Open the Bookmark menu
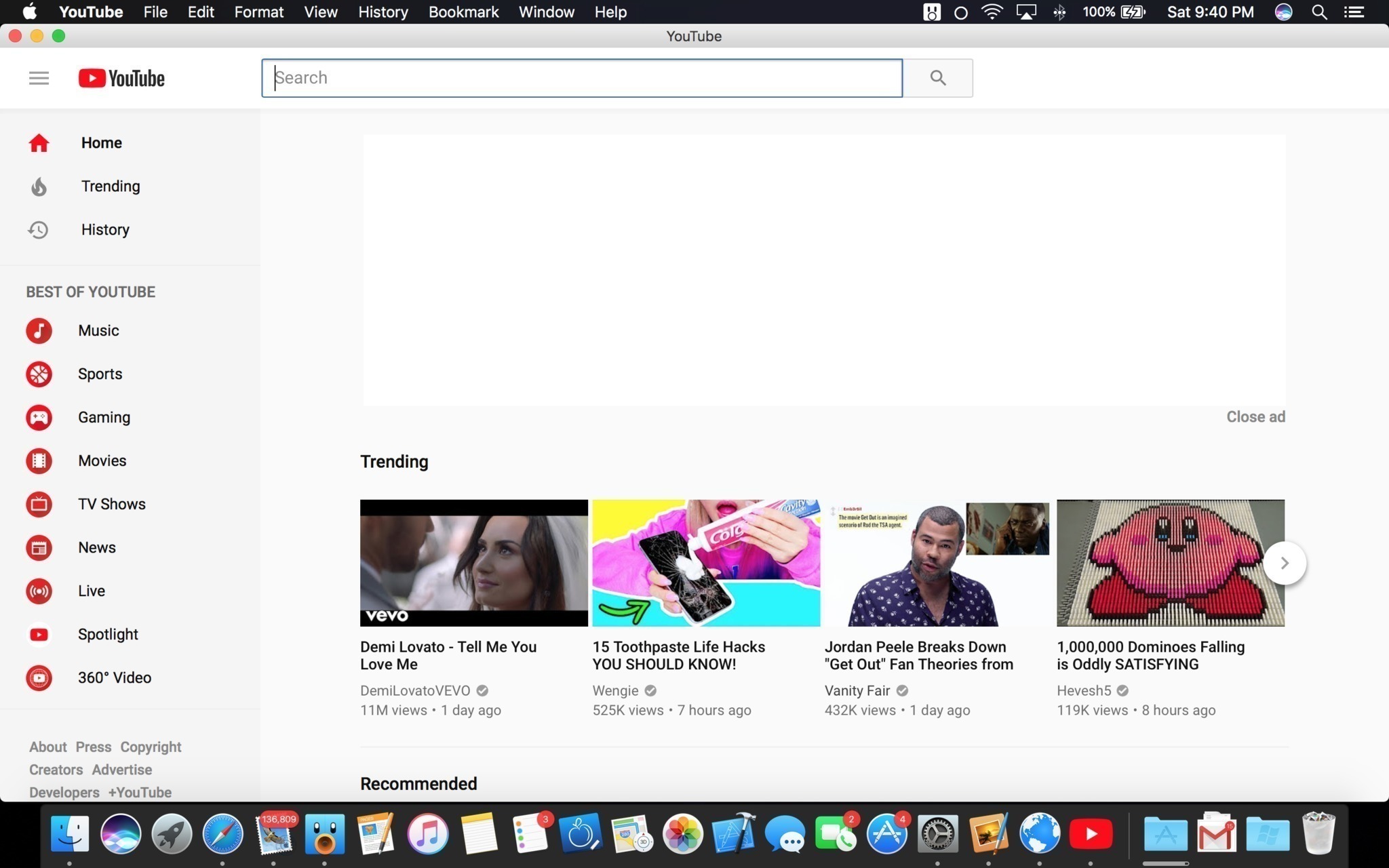The image size is (1389, 868). (x=463, y=12)
